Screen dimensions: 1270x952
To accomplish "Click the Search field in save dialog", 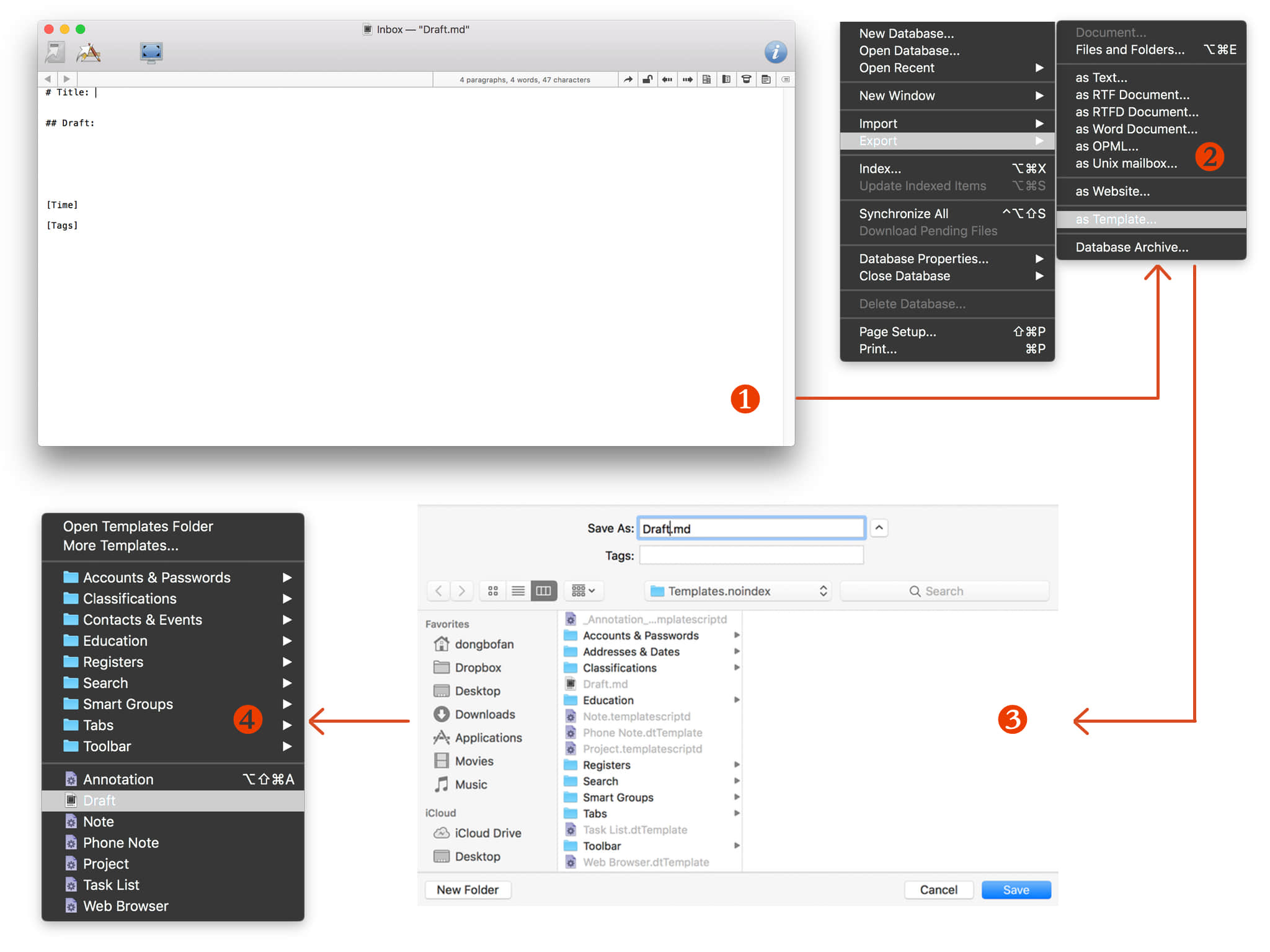I will [x=944, y=591].
